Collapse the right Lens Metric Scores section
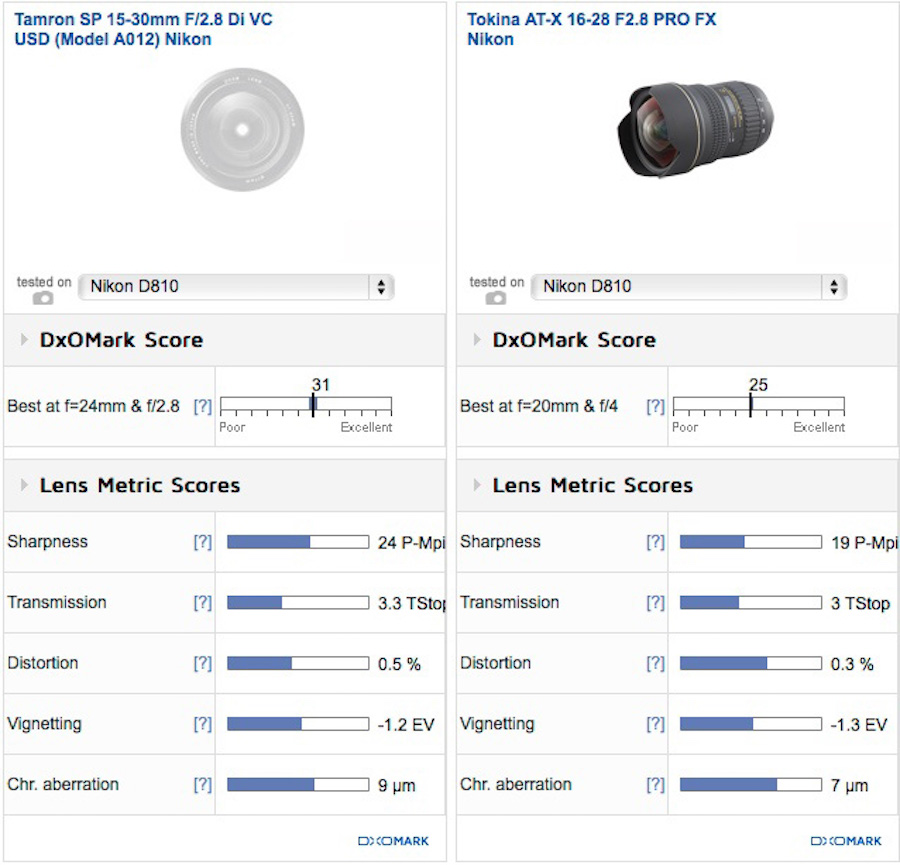900x865 pixels. click(x=477, y=486)
